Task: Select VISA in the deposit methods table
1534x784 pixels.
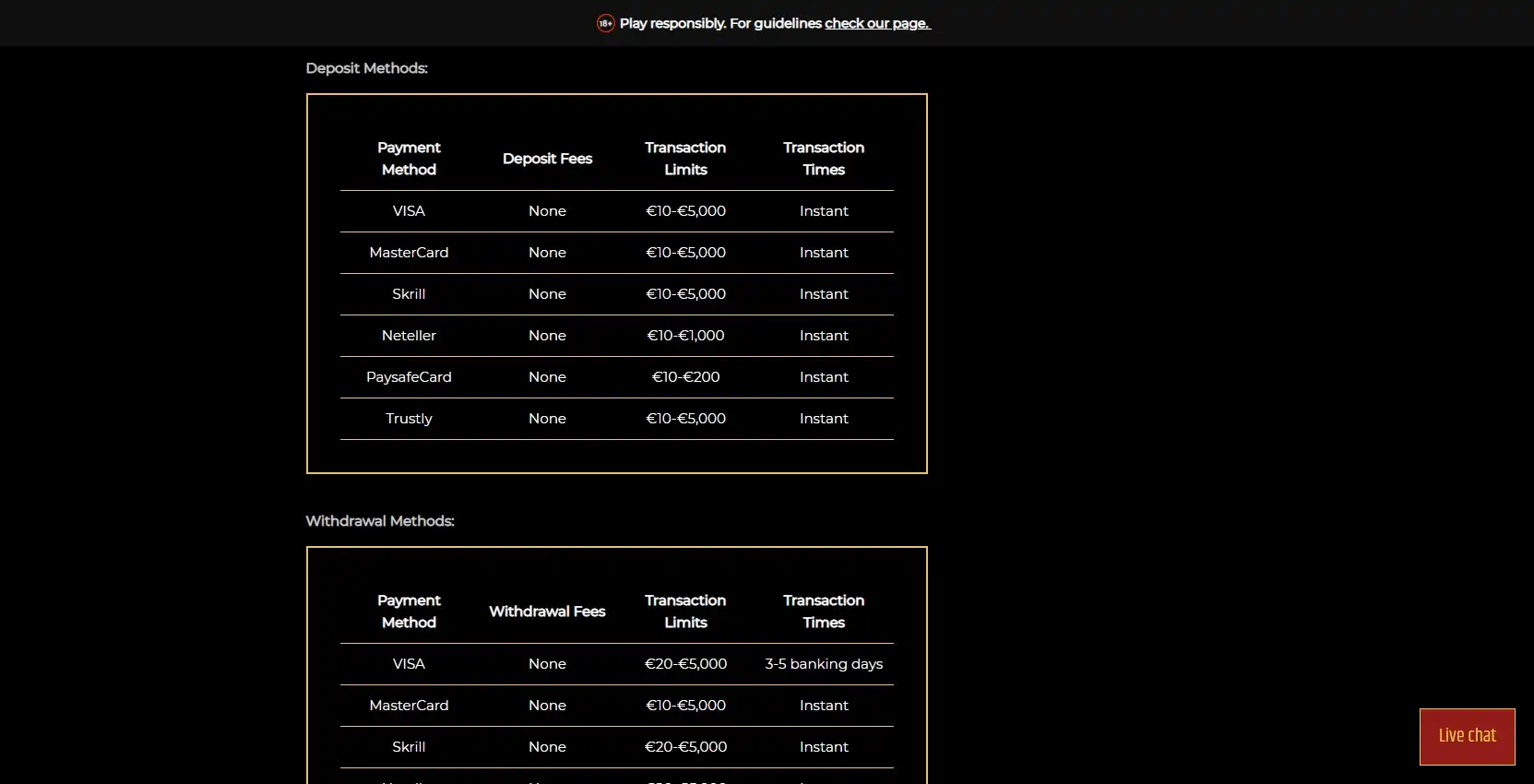Action: (409, 211)
